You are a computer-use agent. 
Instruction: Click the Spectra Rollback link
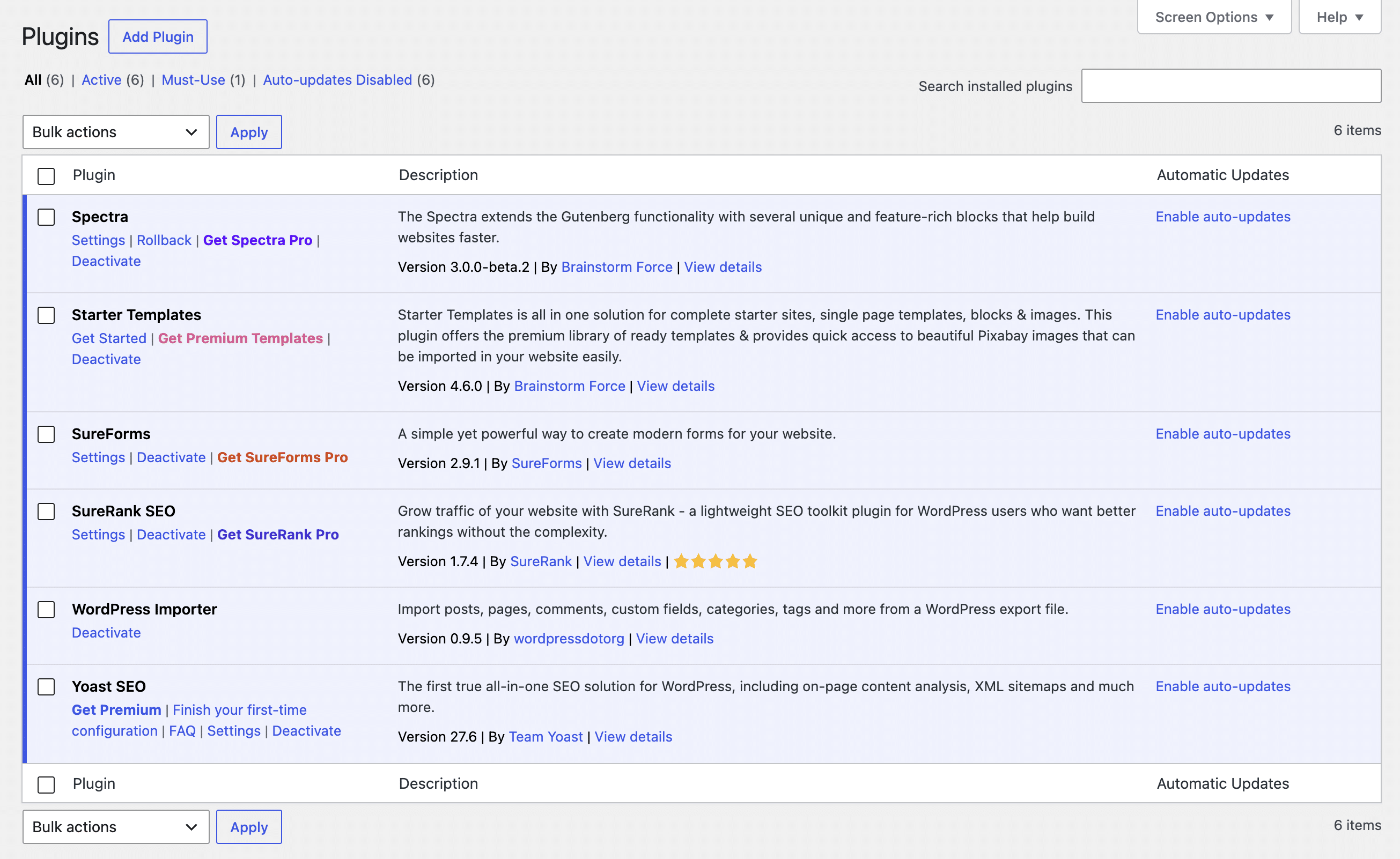pos(164,240)
